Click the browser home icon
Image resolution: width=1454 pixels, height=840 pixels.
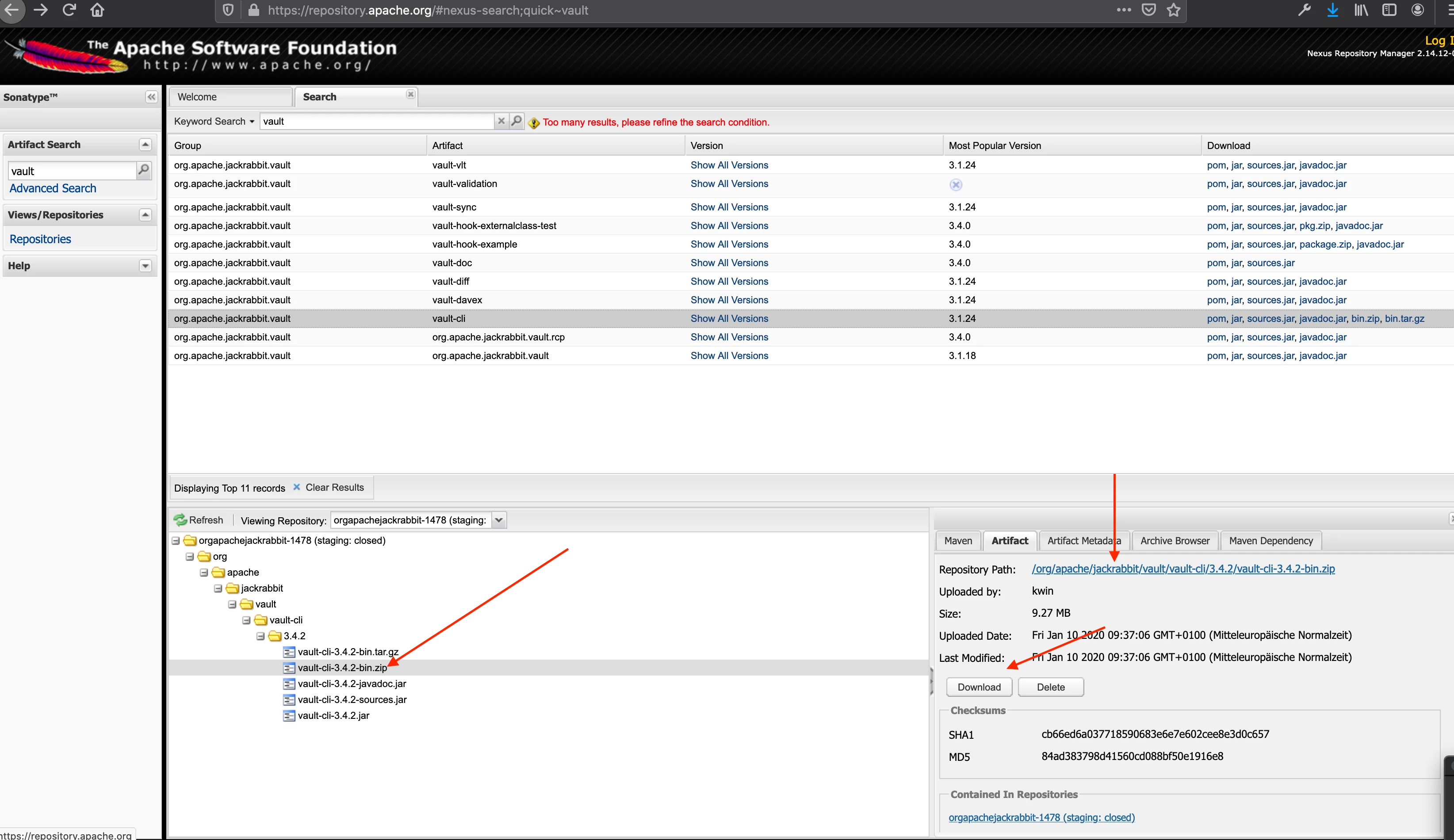point(97,10)
